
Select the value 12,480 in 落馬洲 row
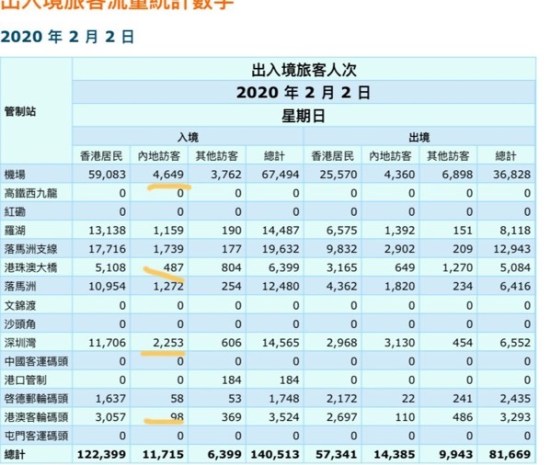coord(281,287)
